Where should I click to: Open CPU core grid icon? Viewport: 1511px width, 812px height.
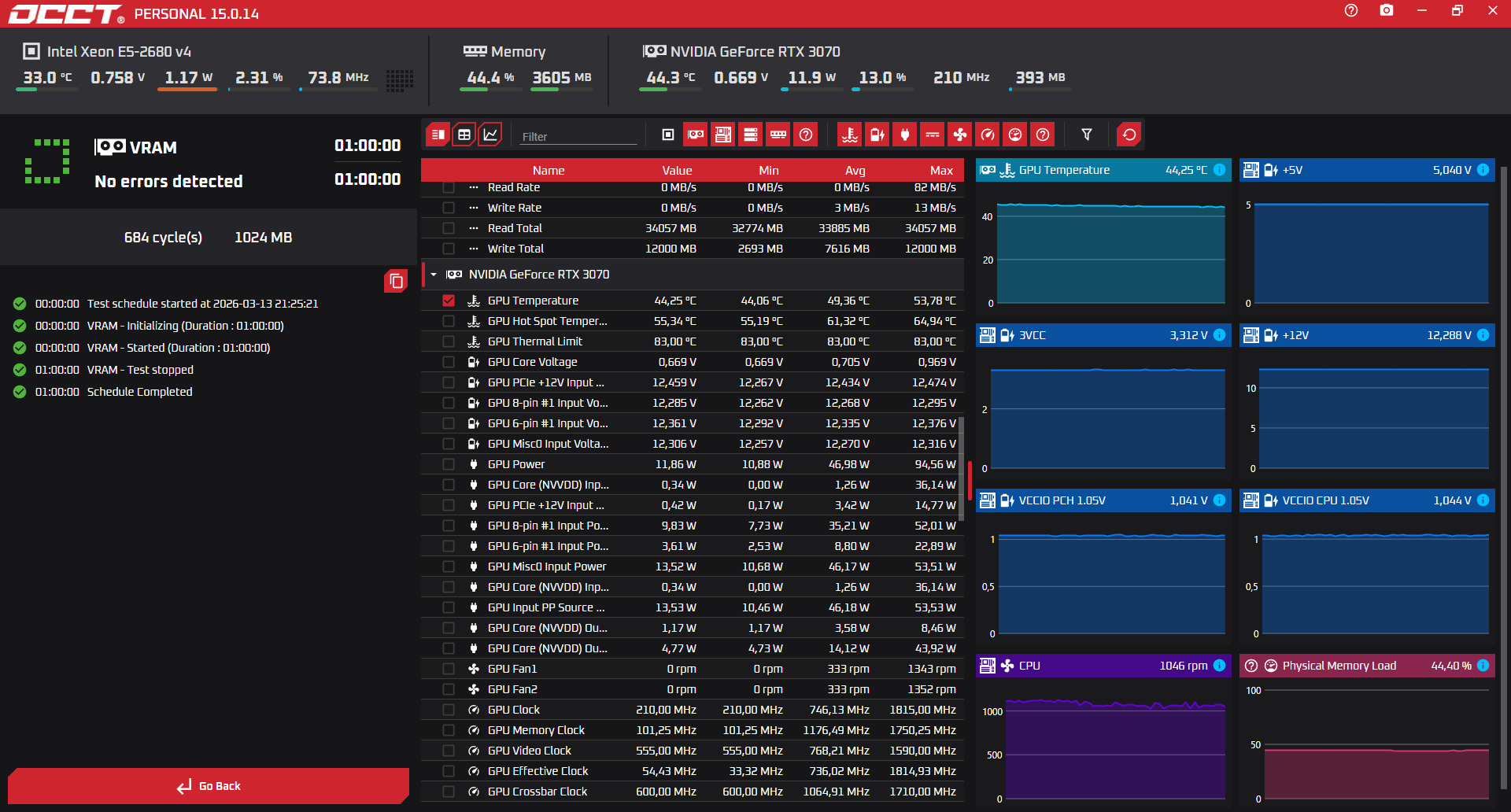coord(399,79)
